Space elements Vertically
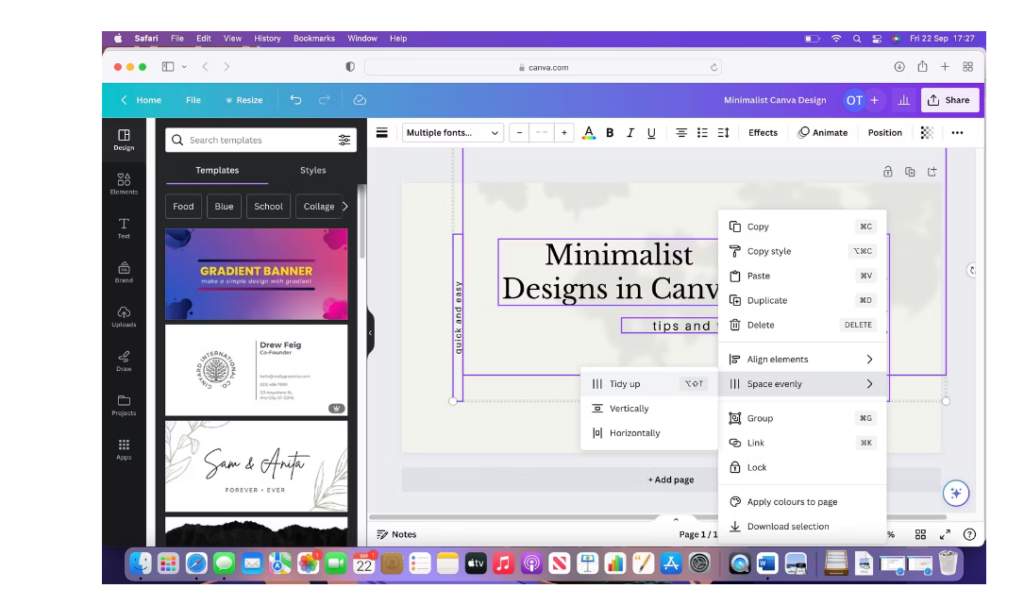 [649, 408]
